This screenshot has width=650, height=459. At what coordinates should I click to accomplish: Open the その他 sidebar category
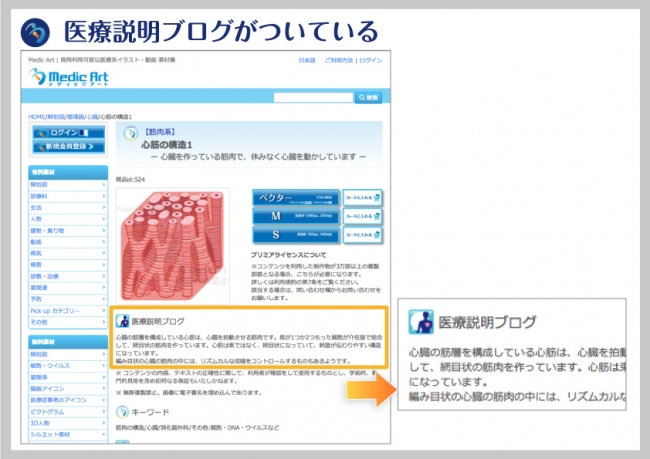(68, 322)
